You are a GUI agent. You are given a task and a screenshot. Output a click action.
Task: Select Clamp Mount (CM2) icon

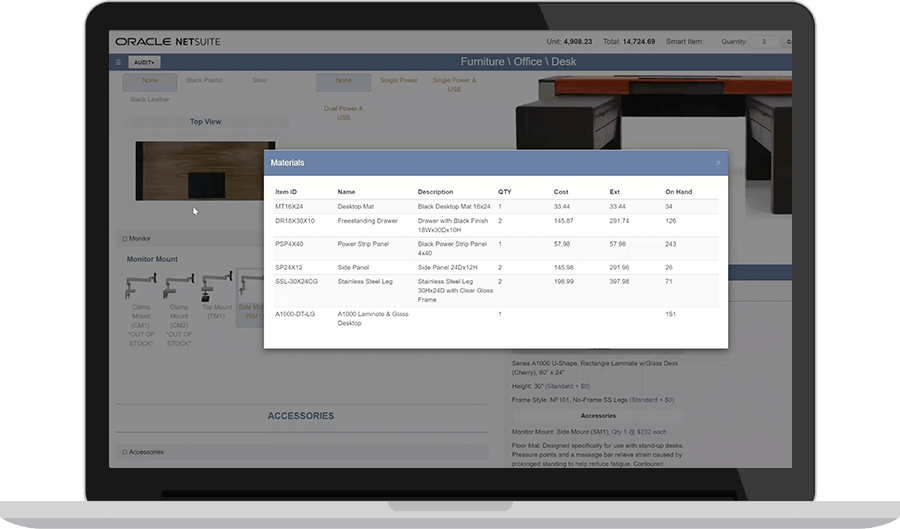pyautogui.click(x=179, y=287)
